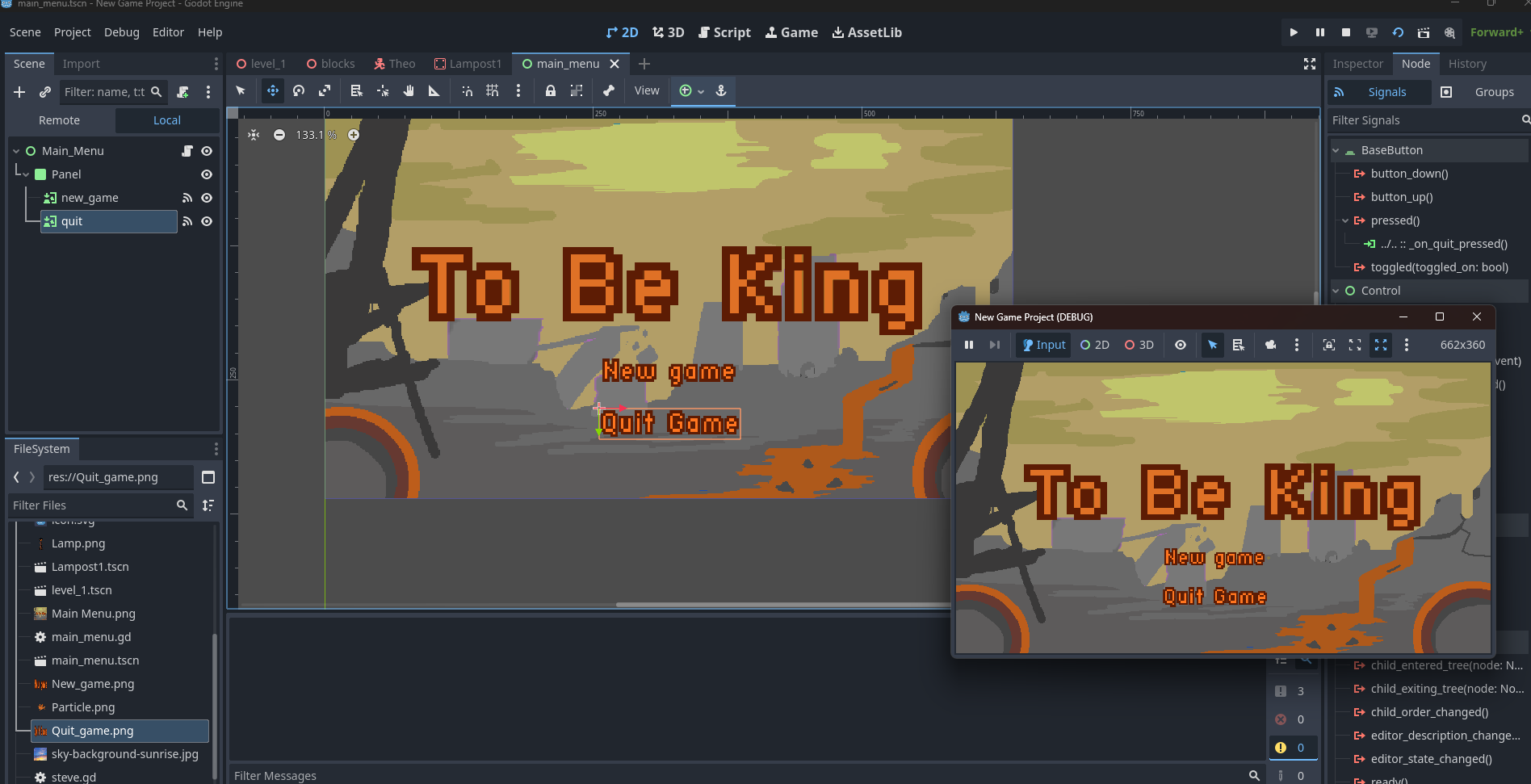Open script attached to Main_Menu node
Image resolution: width=1531 pixels, height=784 pixels.
187,151
